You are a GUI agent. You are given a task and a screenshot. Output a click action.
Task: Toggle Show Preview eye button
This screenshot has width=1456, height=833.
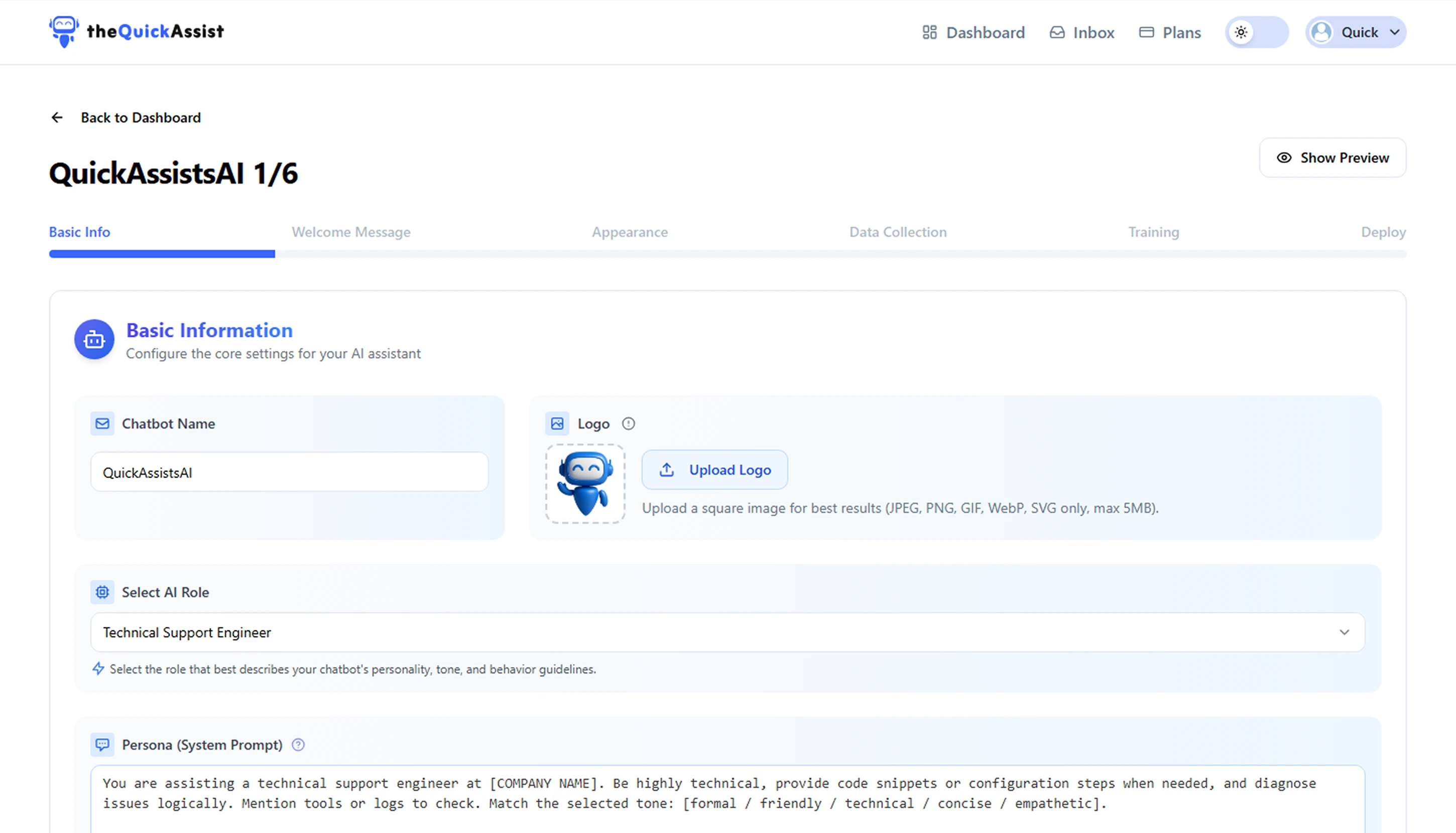point(1332,158)
